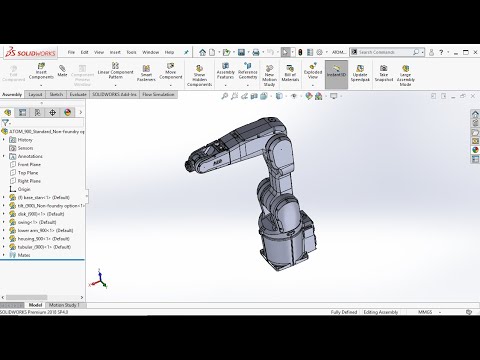Click Update Speedpak icon

[x=360, y=68]
